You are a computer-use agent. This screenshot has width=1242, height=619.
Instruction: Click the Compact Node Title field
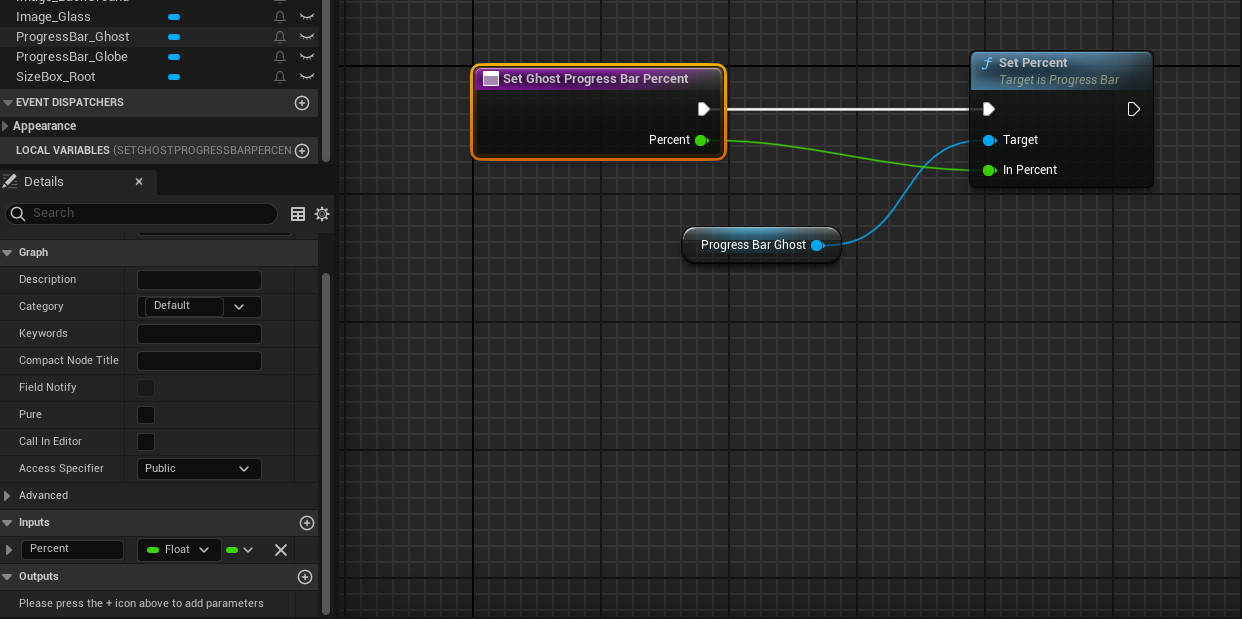[x=199, y=360]
